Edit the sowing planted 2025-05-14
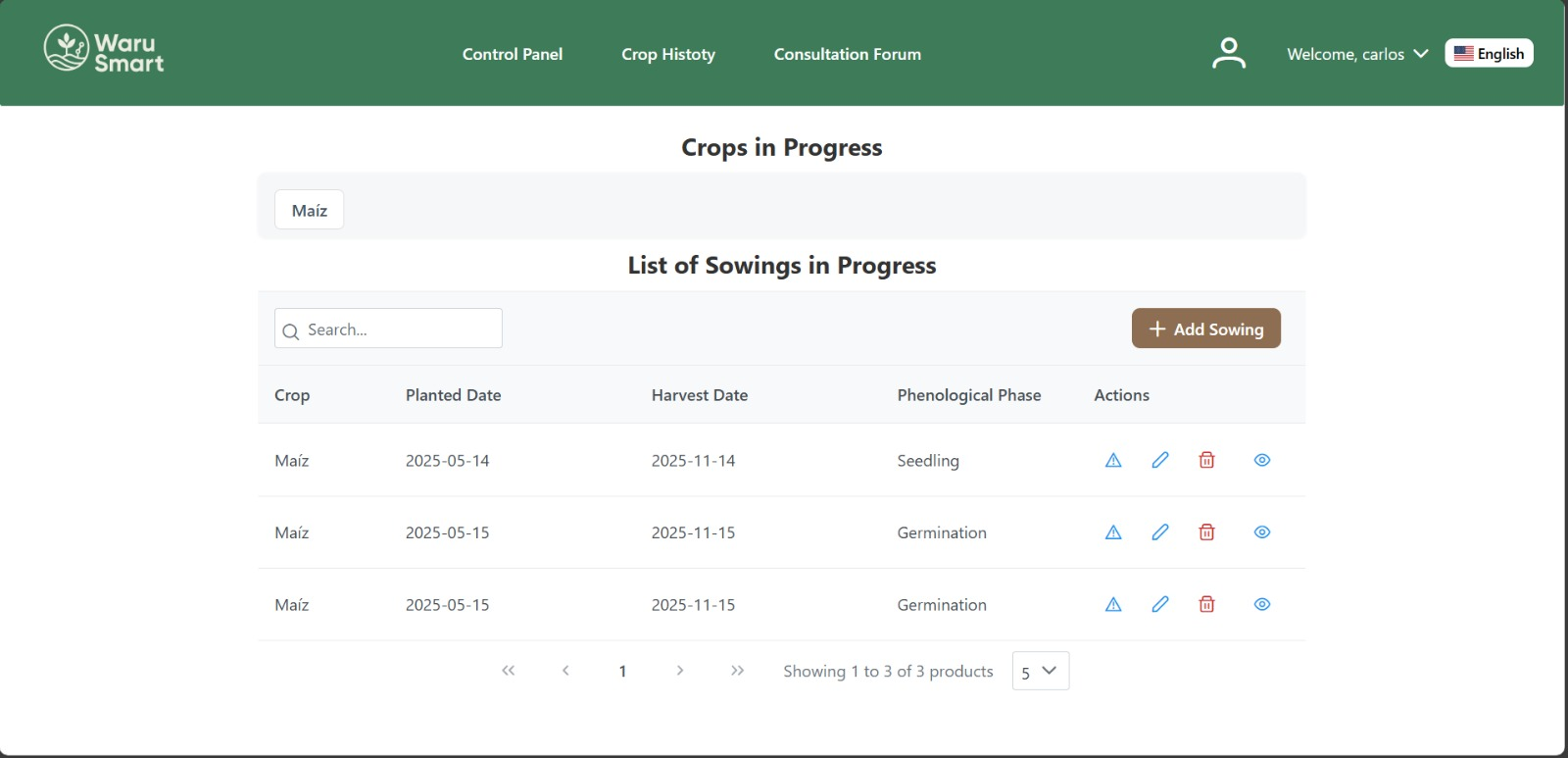The height and width of the screenshot is (758, 1568). [x=1160, y=460]
